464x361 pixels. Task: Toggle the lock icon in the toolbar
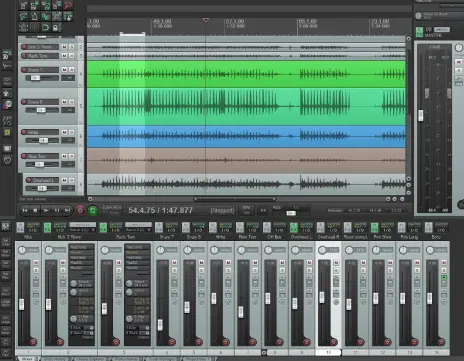[56, 27]
